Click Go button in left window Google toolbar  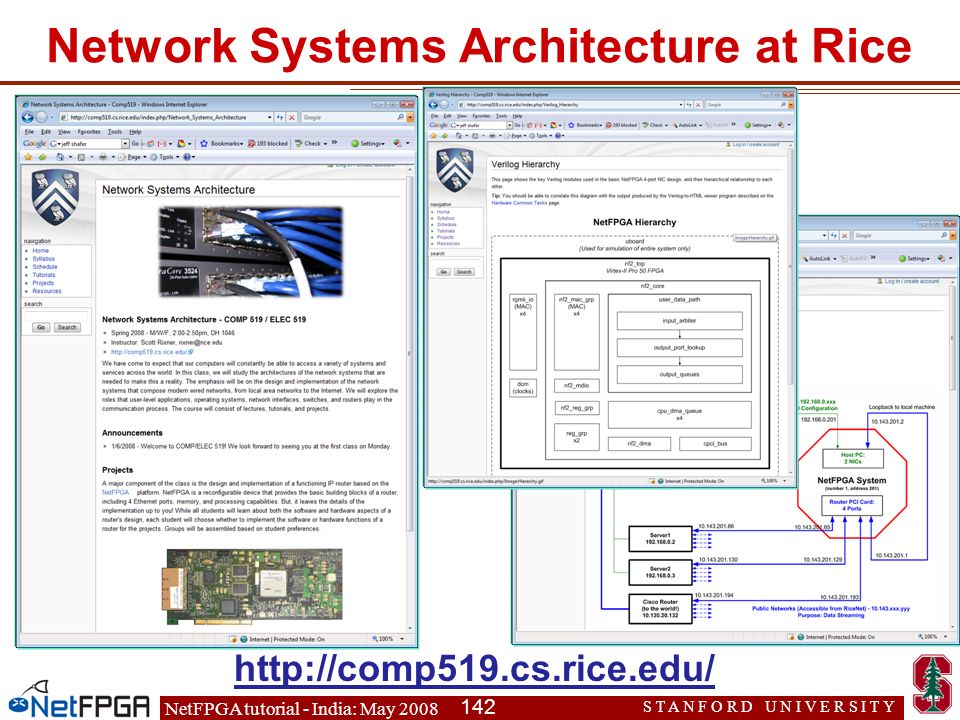(x=135, y=143)
